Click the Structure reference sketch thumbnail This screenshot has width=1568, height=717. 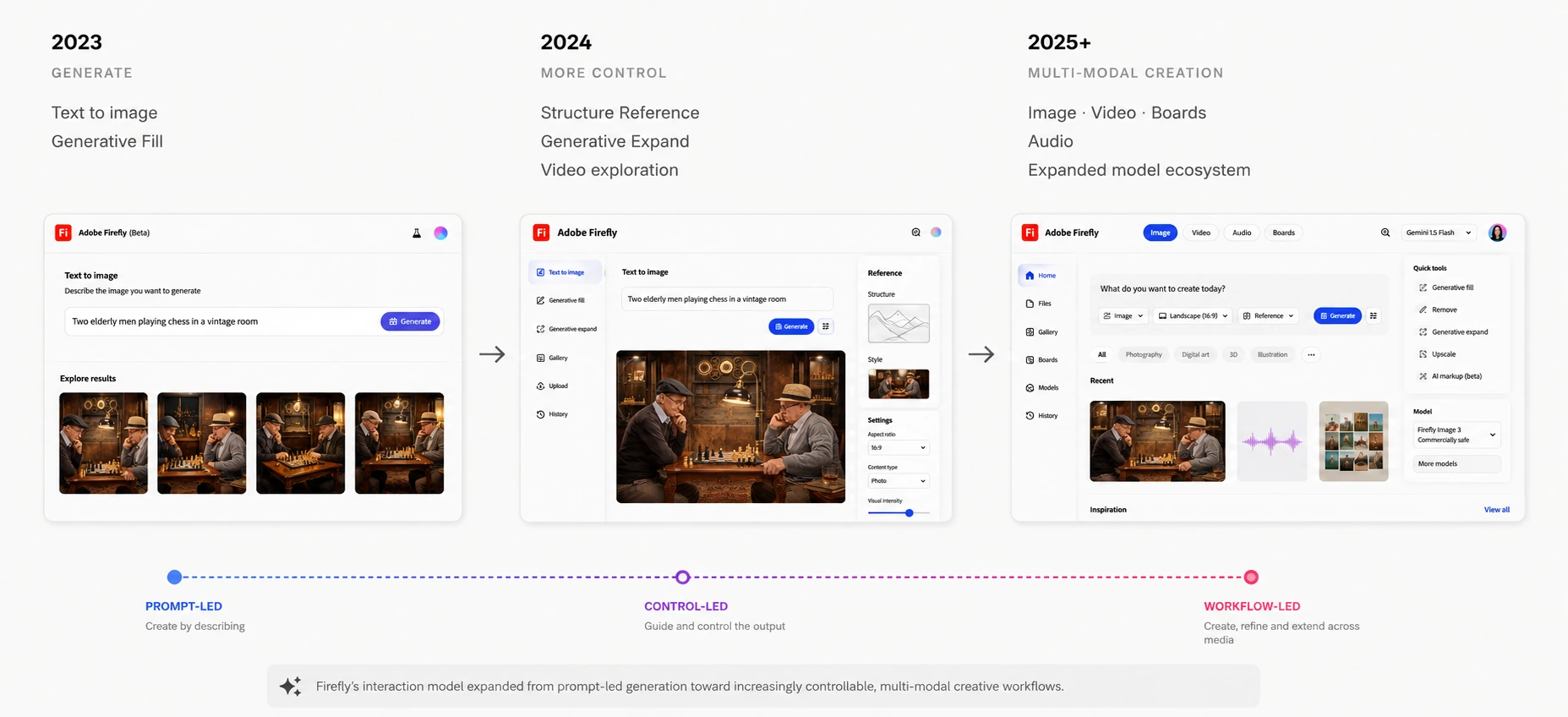click(899, 323)
